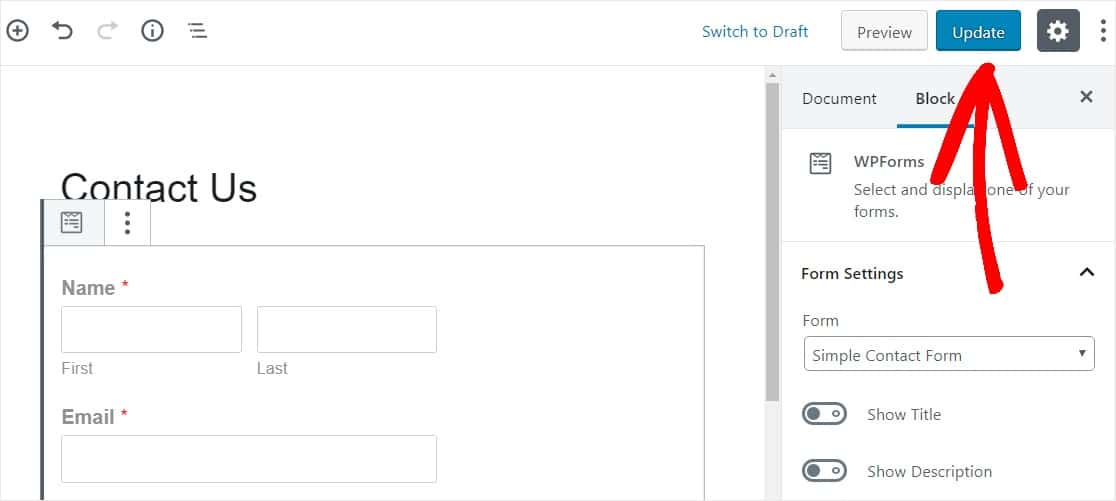The width and height of the screenshot is (1116, 501).
Task: Click the Preview button
Action: [x=884, y=32]
